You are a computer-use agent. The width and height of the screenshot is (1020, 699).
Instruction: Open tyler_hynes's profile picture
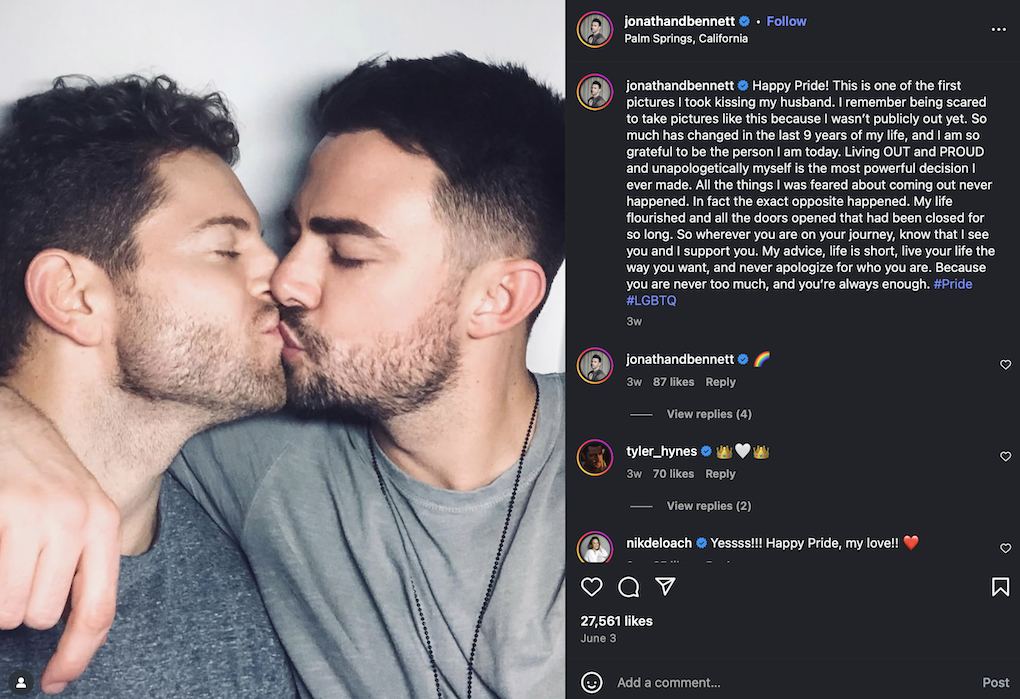click(x=595, y=457)
